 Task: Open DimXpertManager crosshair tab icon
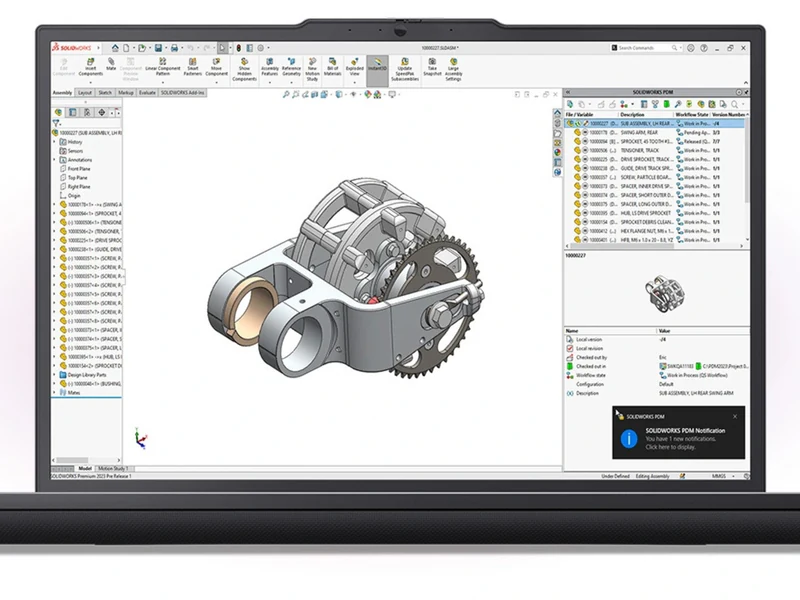[x=102, y=112]
